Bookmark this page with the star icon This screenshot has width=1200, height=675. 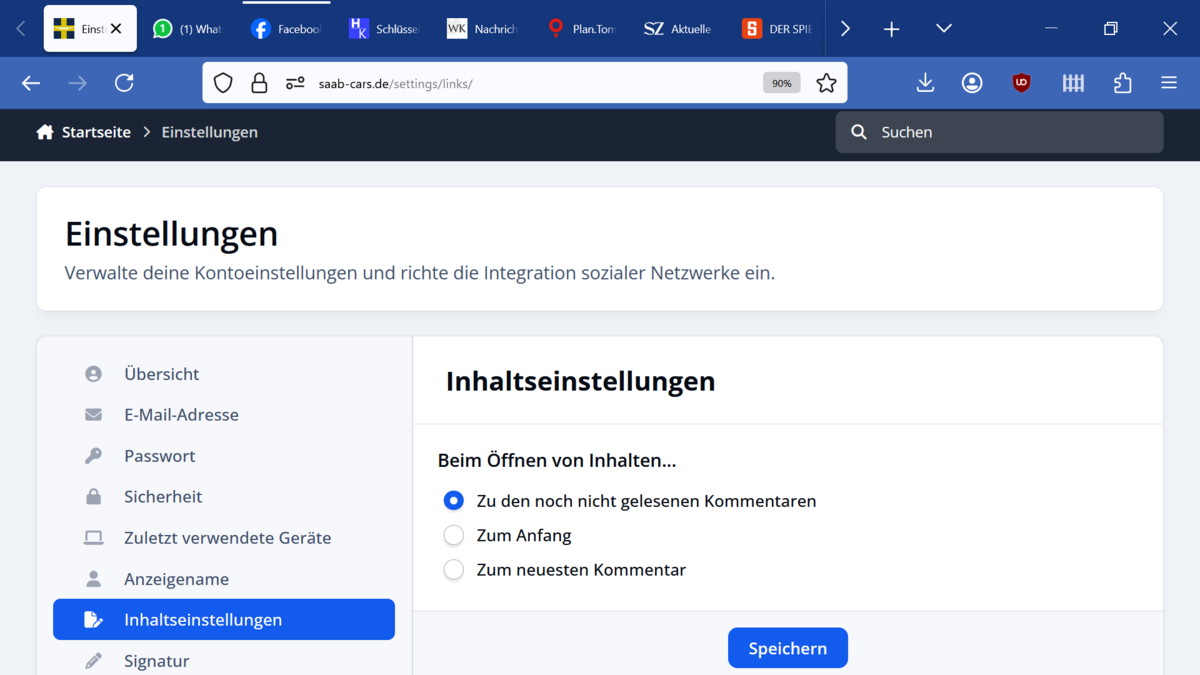coord(826,83)
